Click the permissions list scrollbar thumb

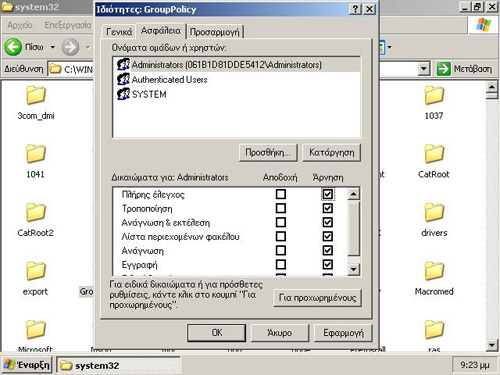pyautogui.click(x=353, y=228)
